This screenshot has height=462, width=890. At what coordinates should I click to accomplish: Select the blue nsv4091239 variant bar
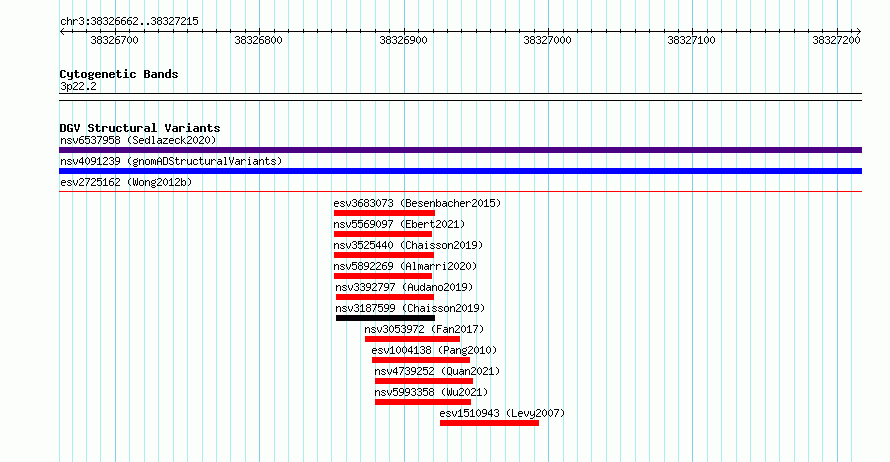pyautogui.click(x=460, y=171)
